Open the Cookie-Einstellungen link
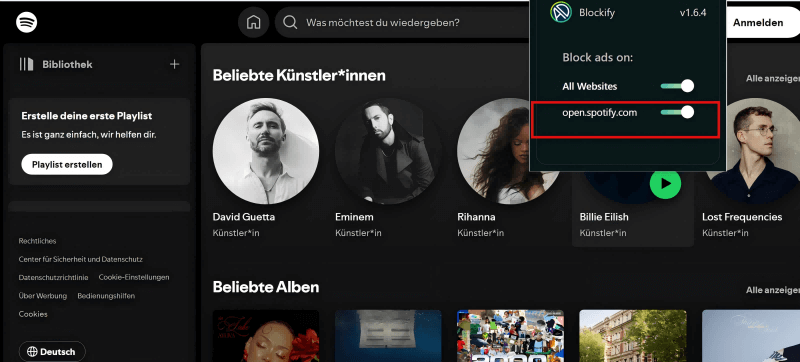Screen dimensions: 800x362 pos(134,277)
